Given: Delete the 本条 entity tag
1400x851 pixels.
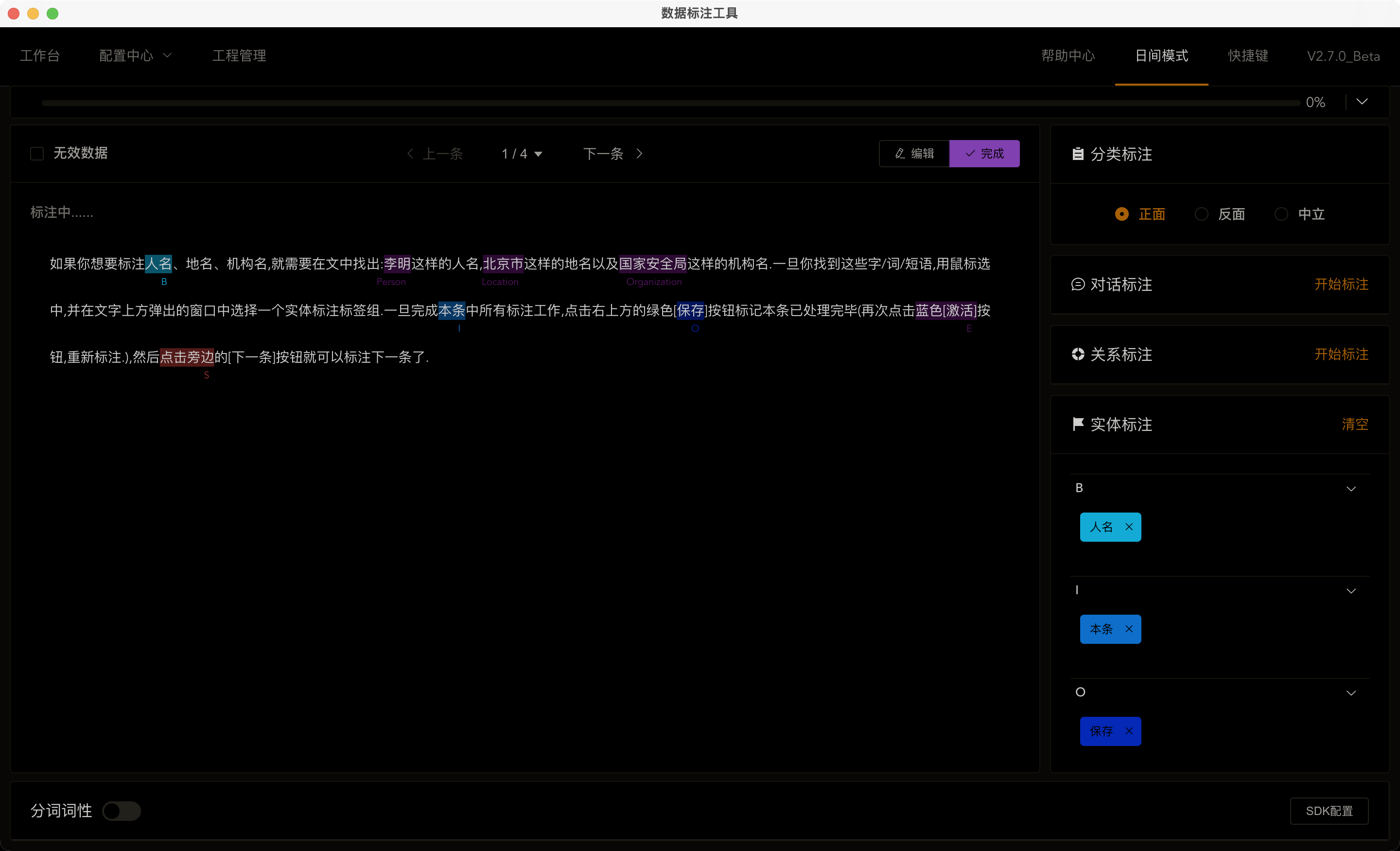Looking at the screenshot, I should 1128,629.
